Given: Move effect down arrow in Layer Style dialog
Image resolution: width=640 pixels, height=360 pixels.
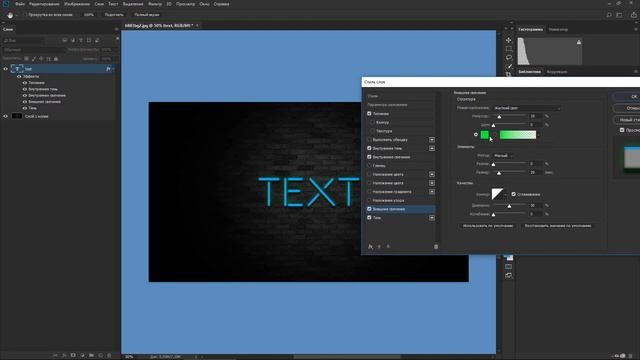Looking at the screenshot, I should [x=388, y=247].
